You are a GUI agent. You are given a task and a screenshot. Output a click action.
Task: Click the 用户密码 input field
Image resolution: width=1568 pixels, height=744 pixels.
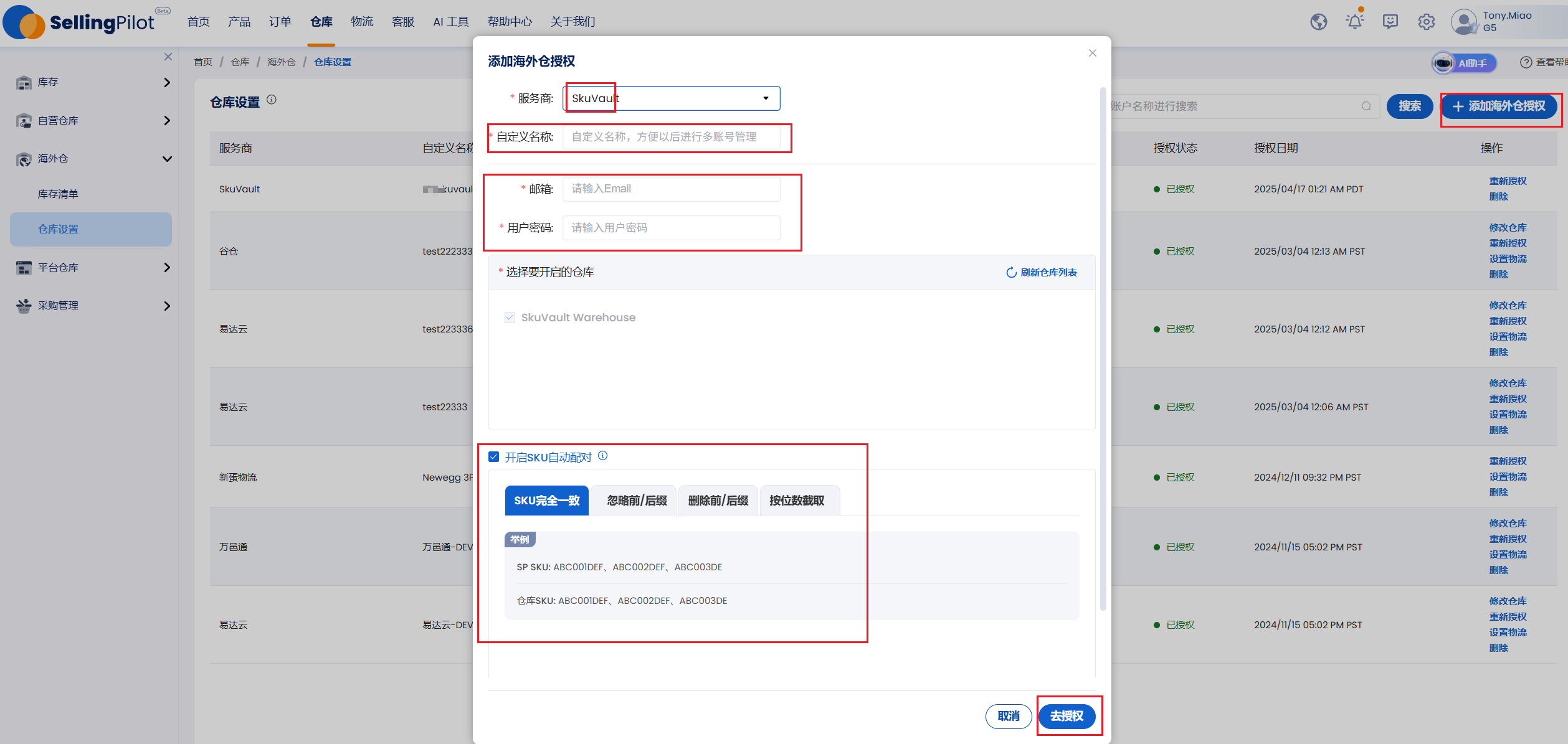point(672,228)
